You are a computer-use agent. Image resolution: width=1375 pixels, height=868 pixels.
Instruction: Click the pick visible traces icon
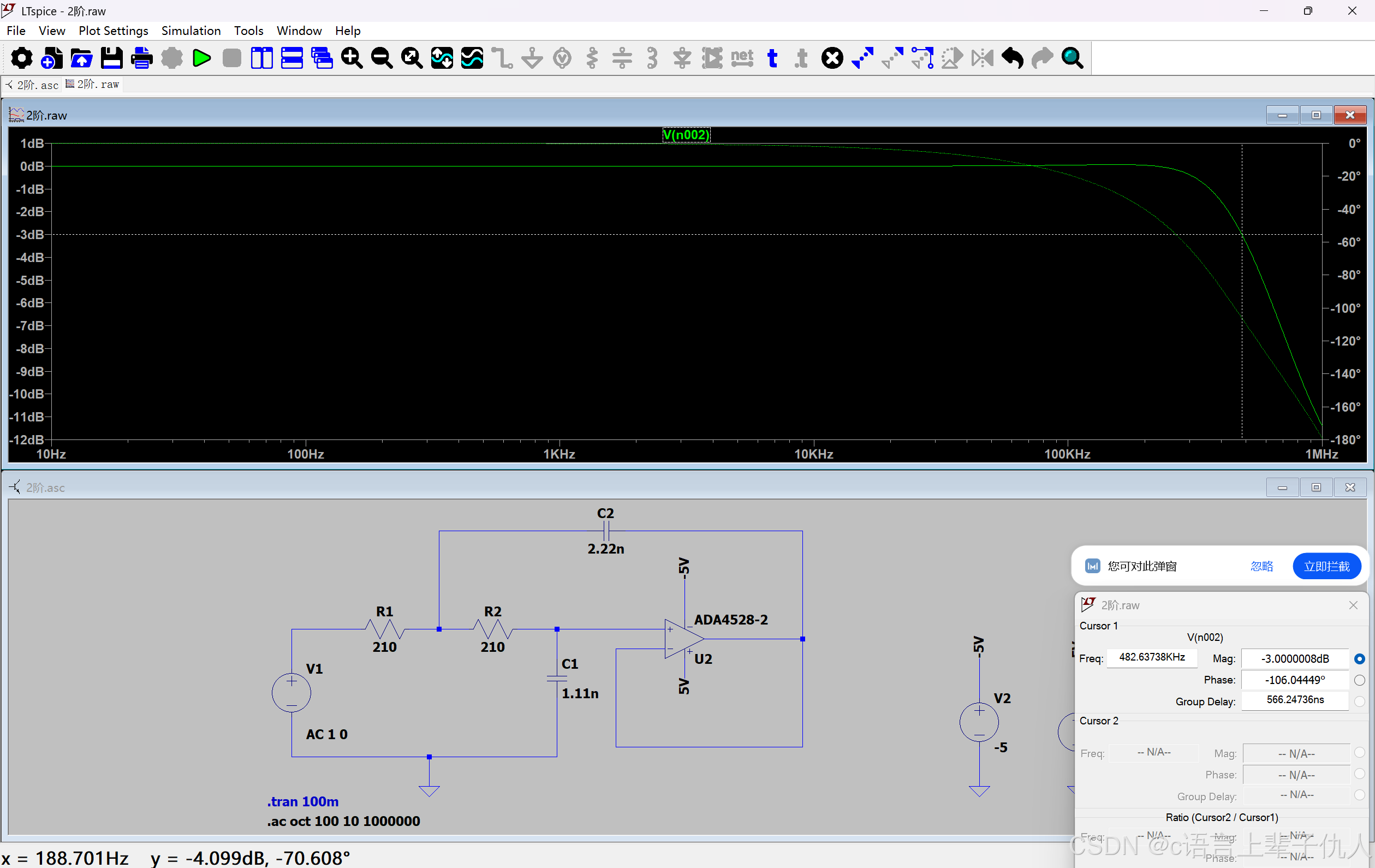[x=472, y=58]
